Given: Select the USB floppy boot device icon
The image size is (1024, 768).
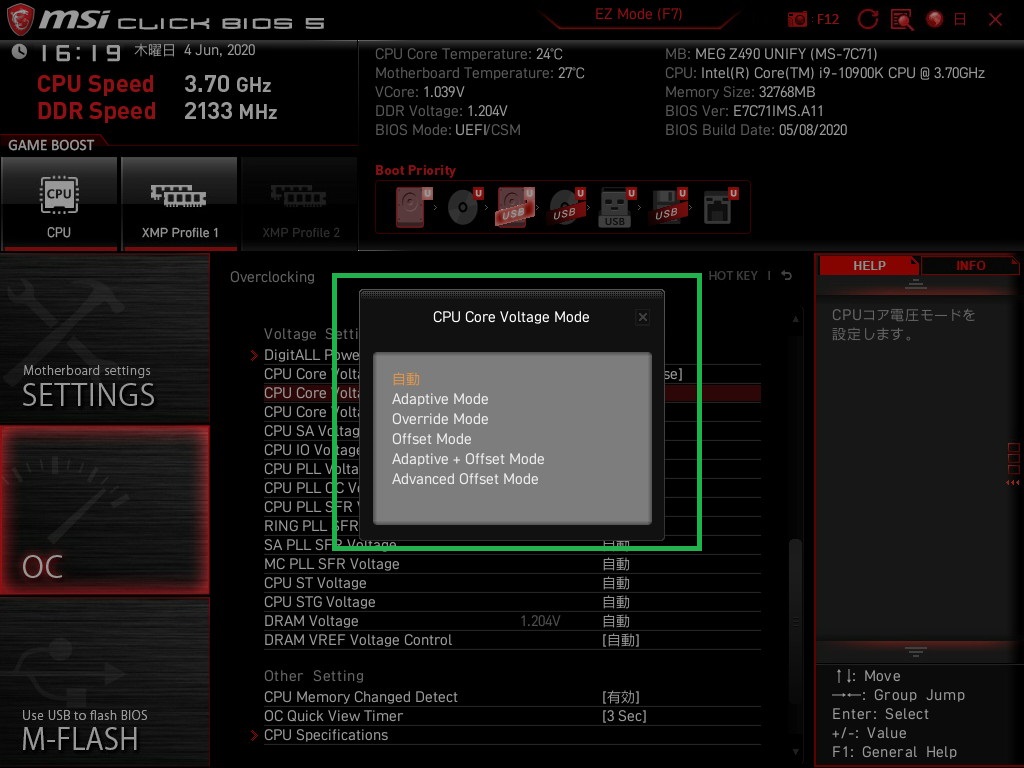Looking at the screenshot, I should 667,207.
